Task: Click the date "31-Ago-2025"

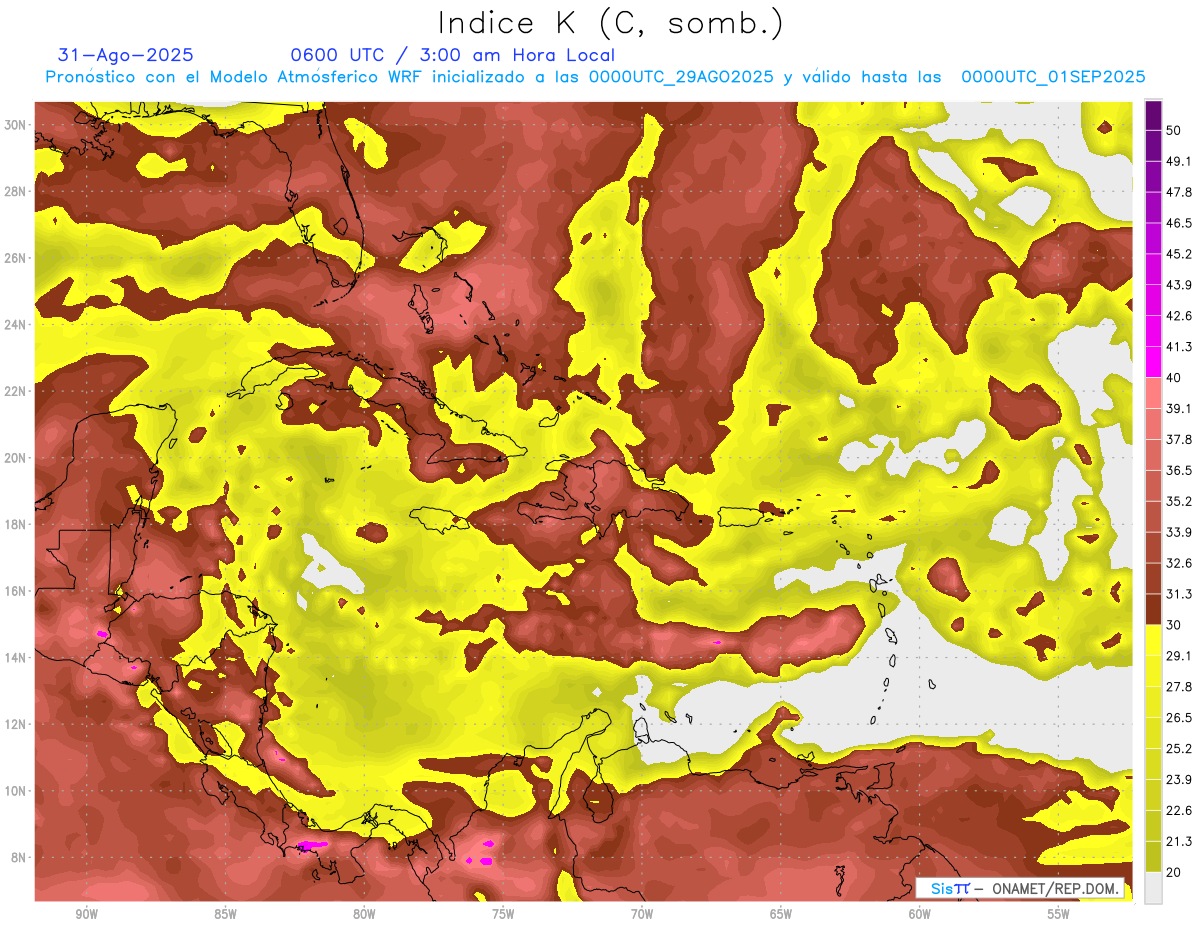Action: [x=125, y=55]
